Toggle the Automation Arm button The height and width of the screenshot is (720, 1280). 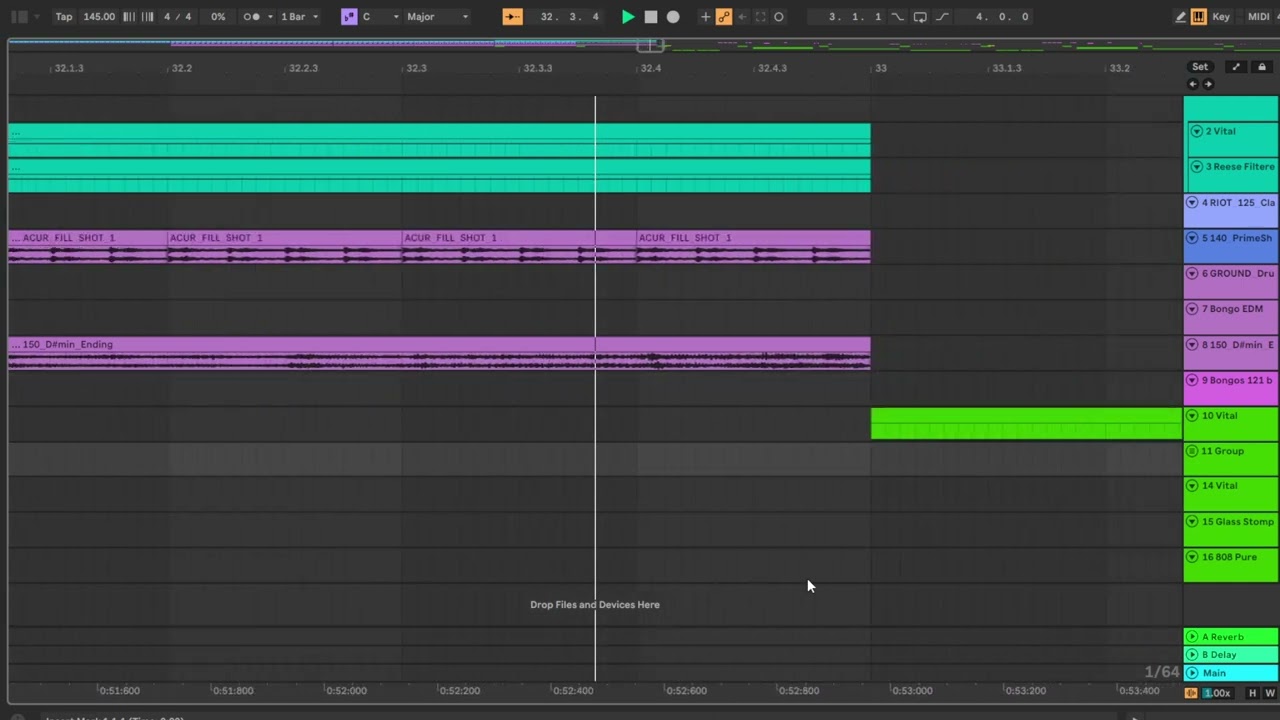point(724,17)
